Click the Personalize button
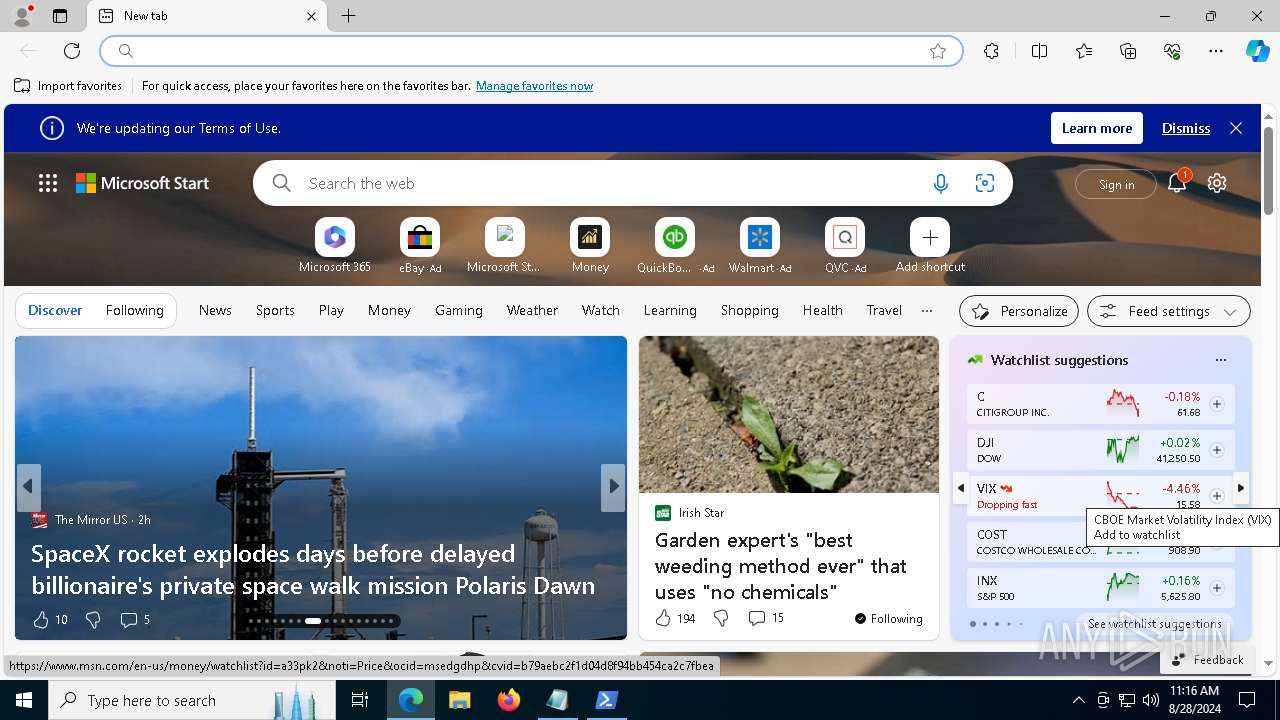This screenshot has height=720, width=1280. click(1019, 311)
